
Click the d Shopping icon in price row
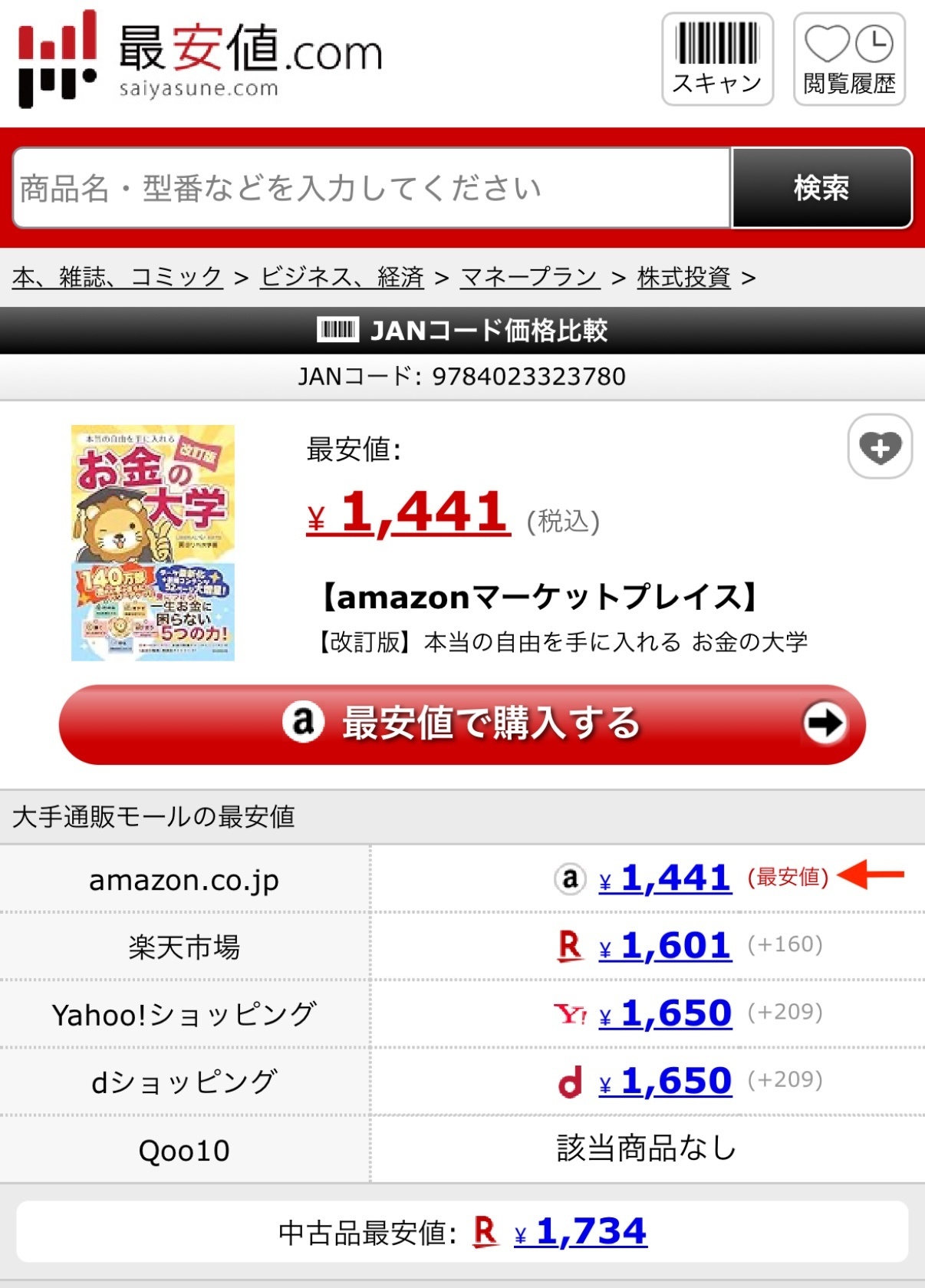(570, 1082)
